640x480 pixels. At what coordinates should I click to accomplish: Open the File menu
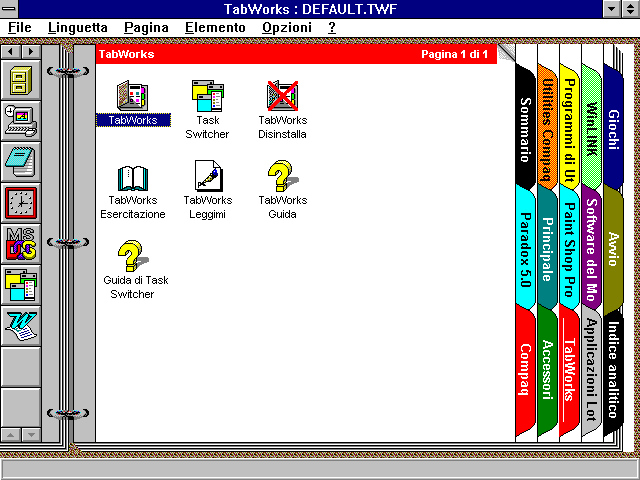20,28
